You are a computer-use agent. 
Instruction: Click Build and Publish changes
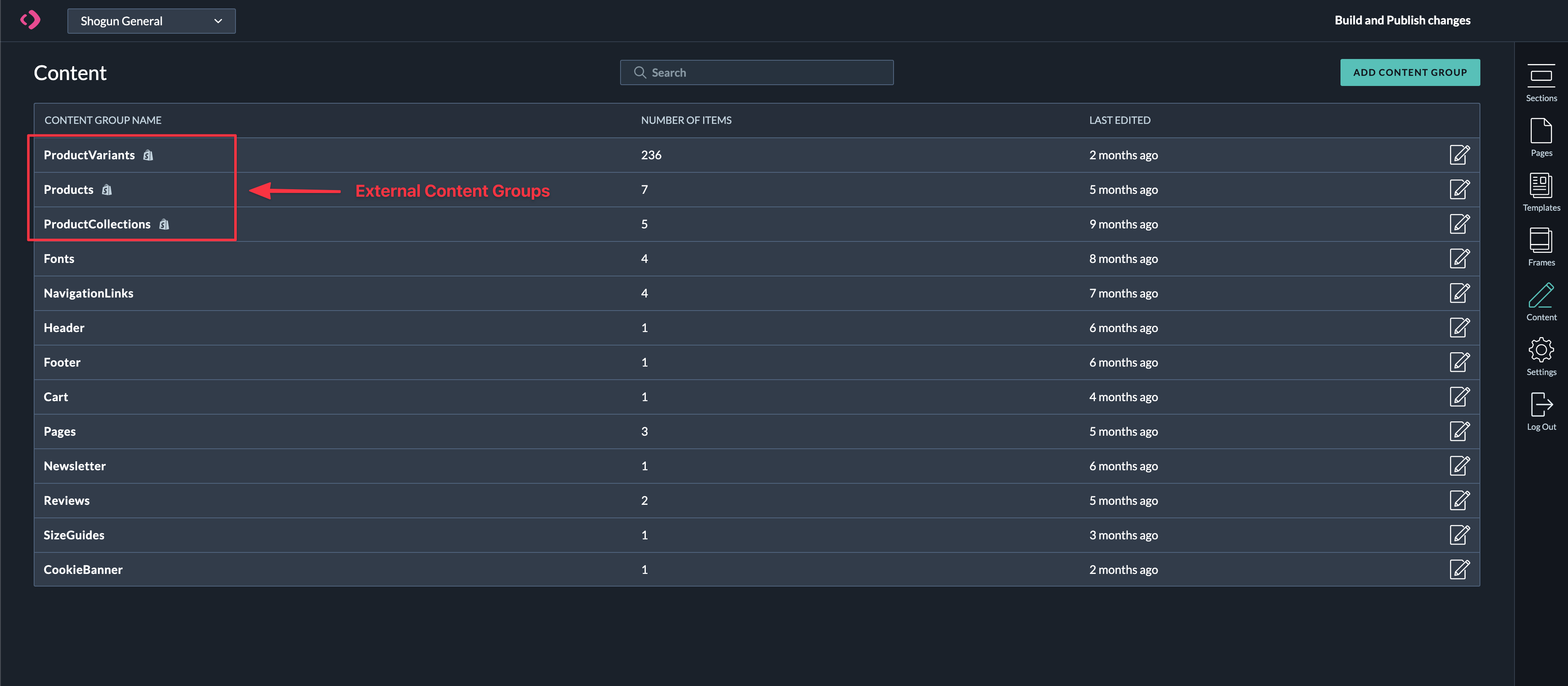[1402, 20]
